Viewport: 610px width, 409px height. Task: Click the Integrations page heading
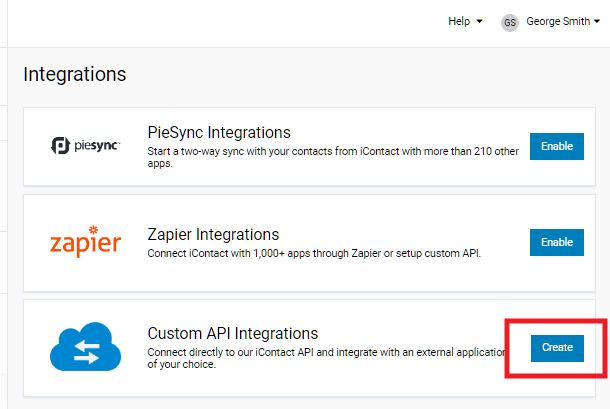pos(75,74)
